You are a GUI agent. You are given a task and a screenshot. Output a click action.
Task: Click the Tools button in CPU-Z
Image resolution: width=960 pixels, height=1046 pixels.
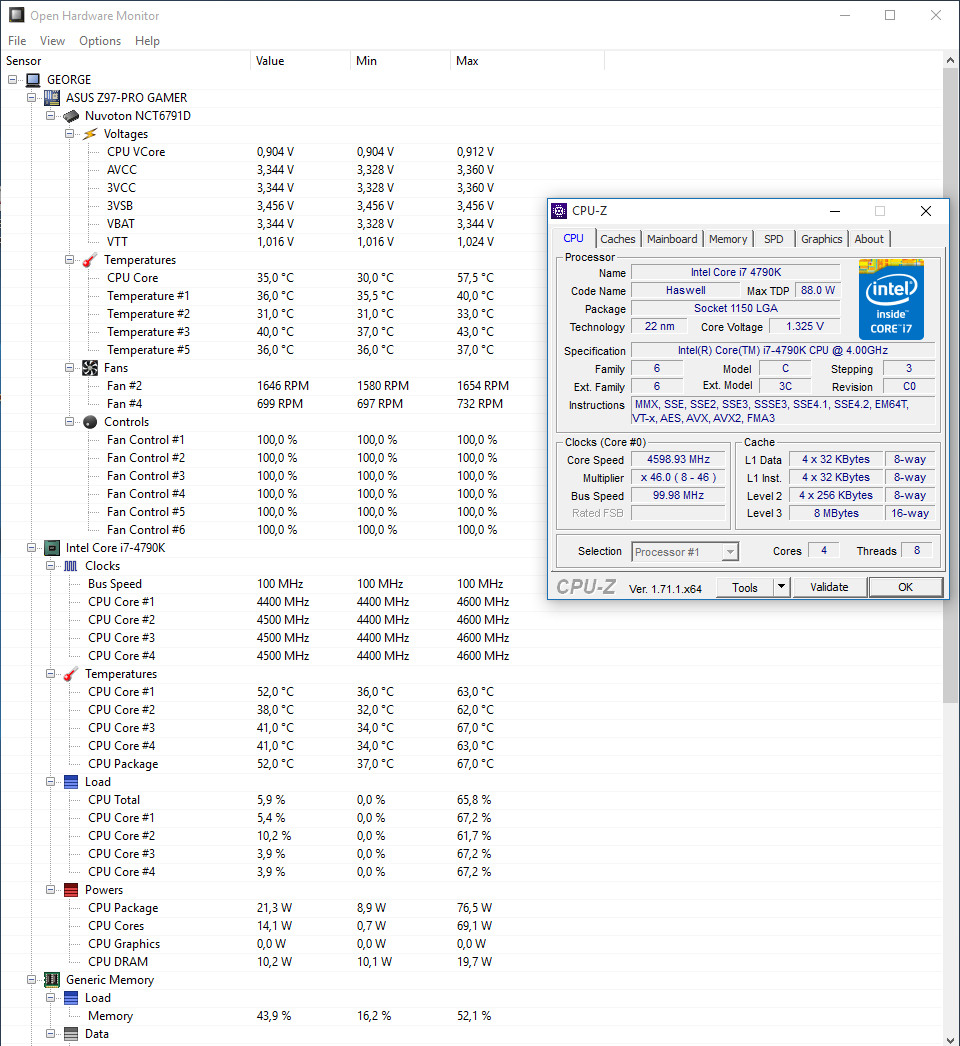[x=745, y=588]
